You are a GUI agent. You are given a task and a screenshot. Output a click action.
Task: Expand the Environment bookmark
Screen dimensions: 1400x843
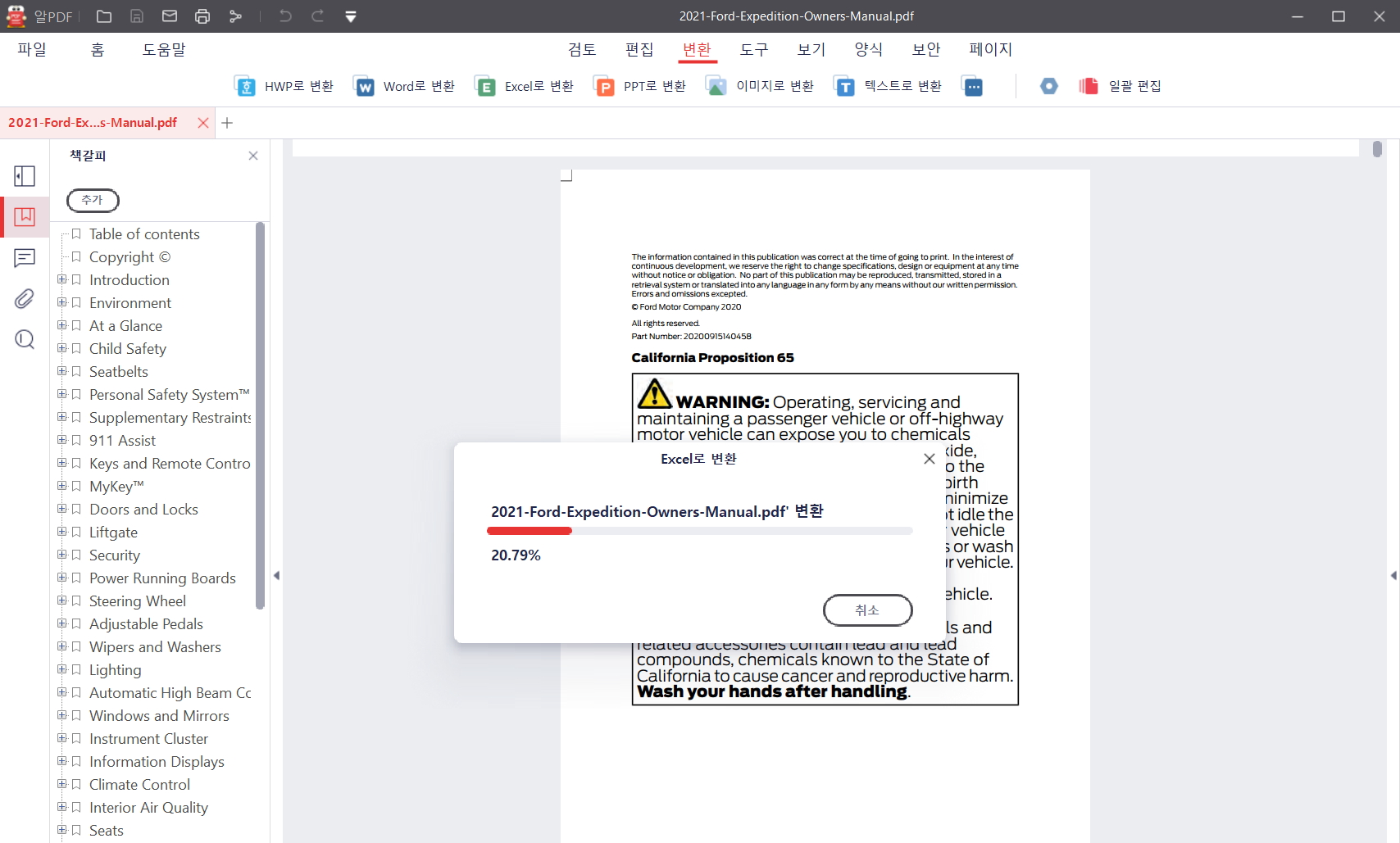[61, 303]
